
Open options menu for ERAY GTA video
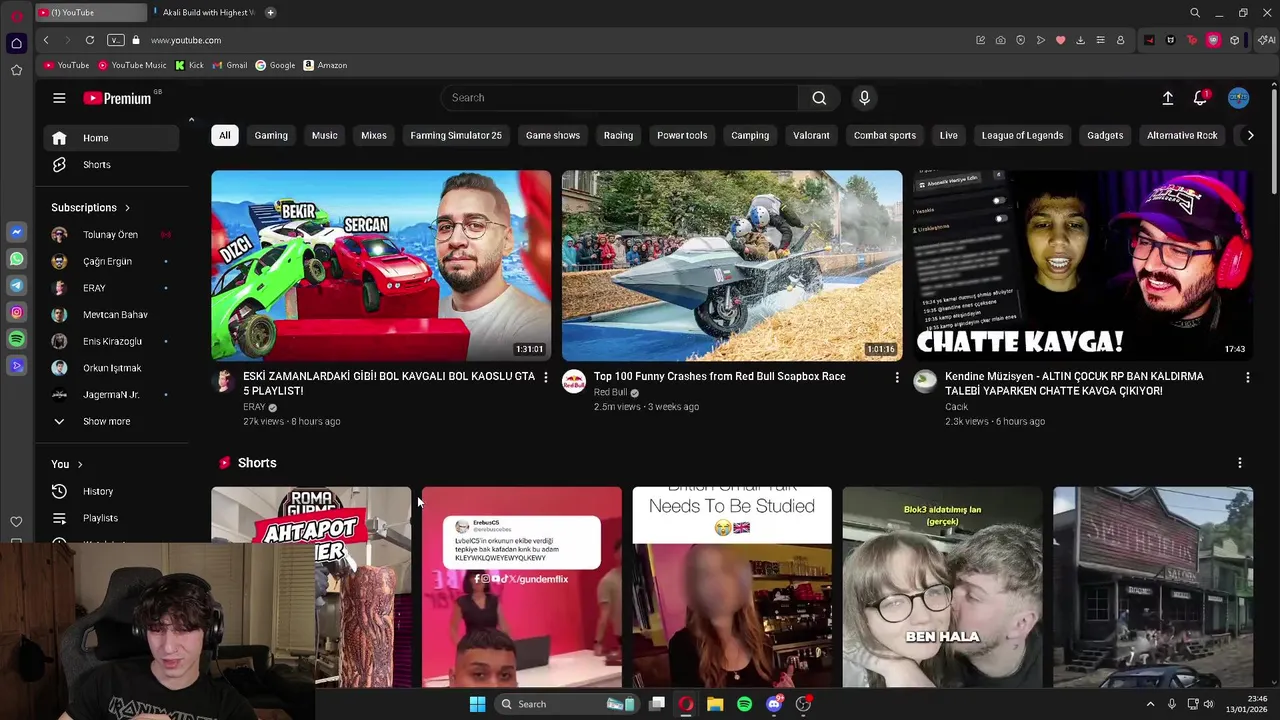tap(545, 377)
